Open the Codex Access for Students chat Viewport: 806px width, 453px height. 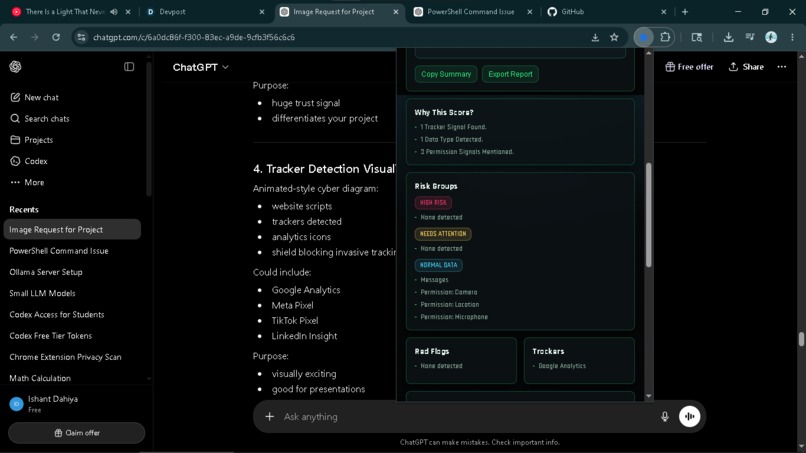point(71,315)
